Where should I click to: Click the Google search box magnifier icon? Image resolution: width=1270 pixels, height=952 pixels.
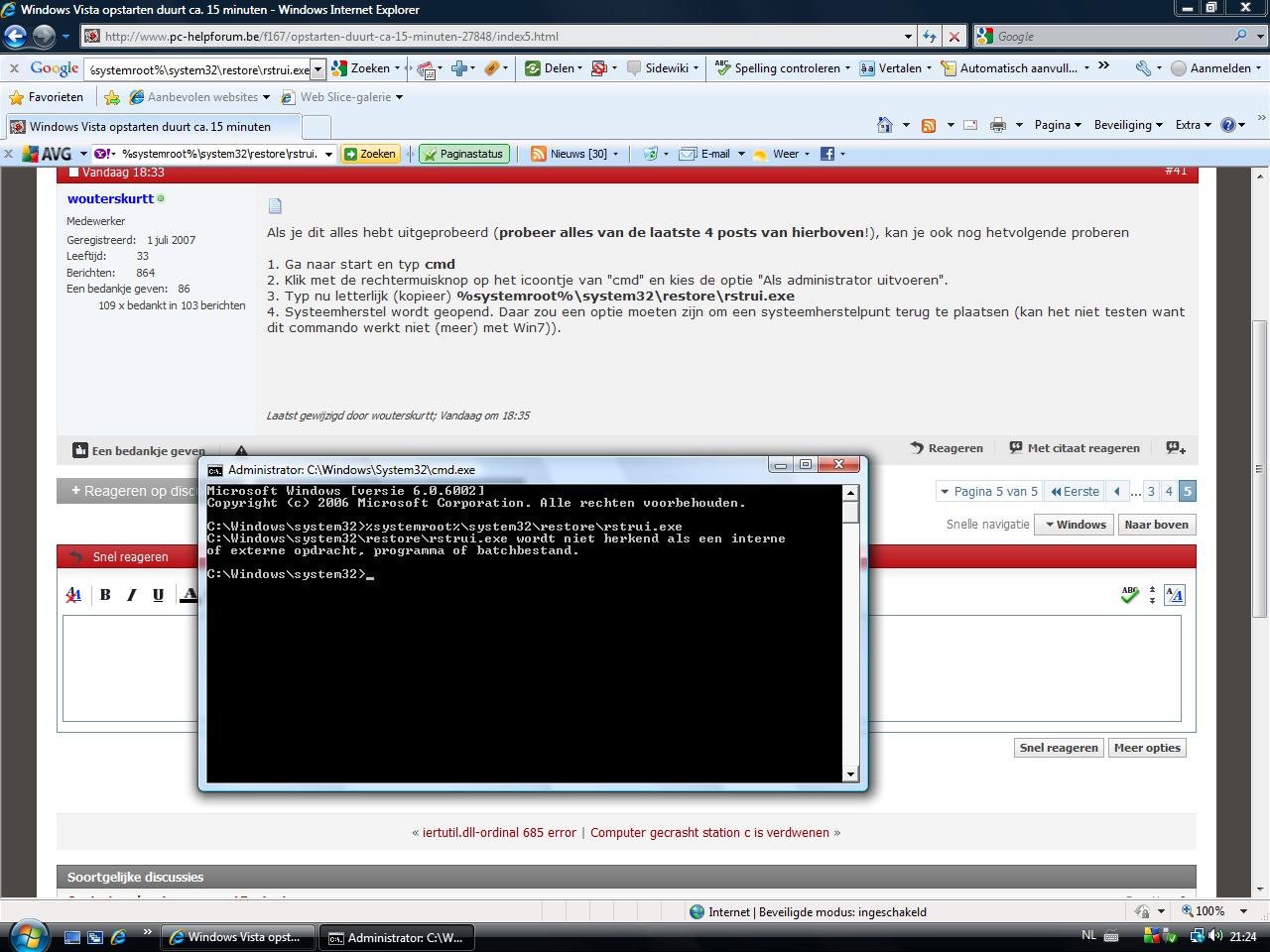tap(1241, 36)
